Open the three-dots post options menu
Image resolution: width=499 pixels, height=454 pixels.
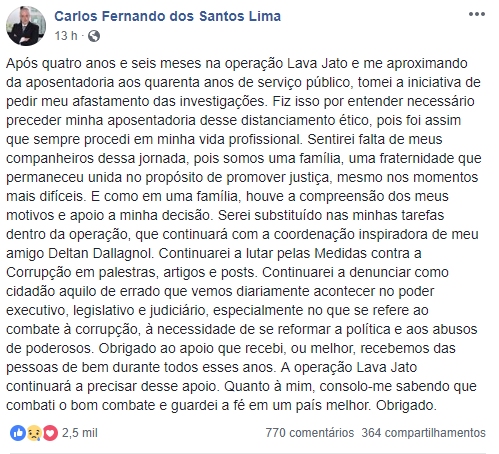(x=477, y=14)
